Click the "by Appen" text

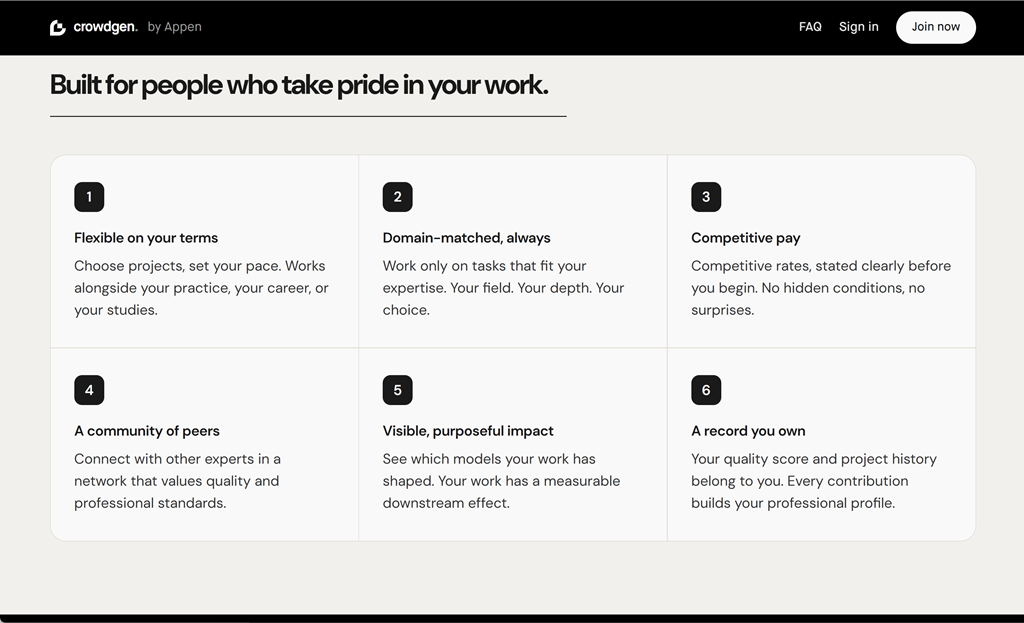pyautogui.click(x=174, y=27)
